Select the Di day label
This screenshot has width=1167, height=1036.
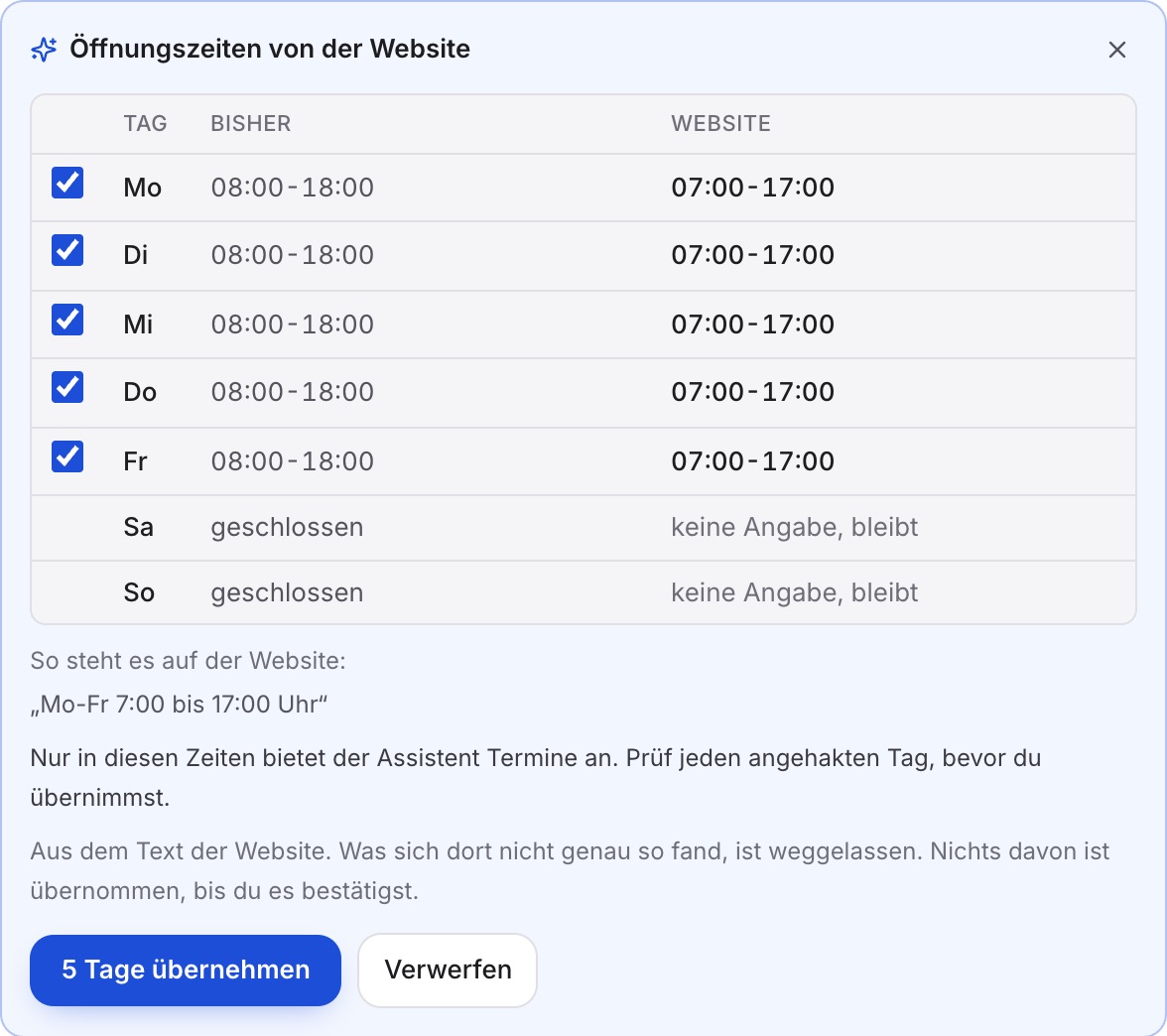pos(135,255)
